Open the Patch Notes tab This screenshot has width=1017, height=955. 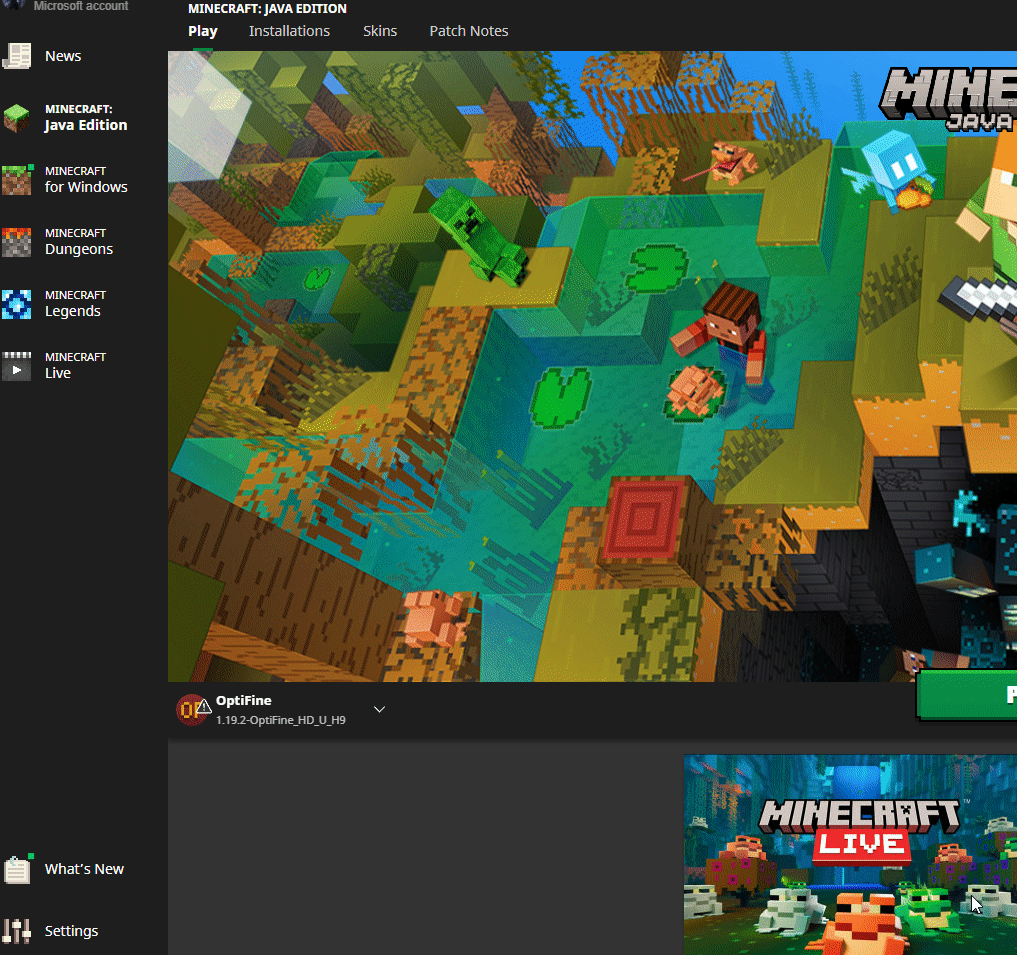click(x=469, y=31)
